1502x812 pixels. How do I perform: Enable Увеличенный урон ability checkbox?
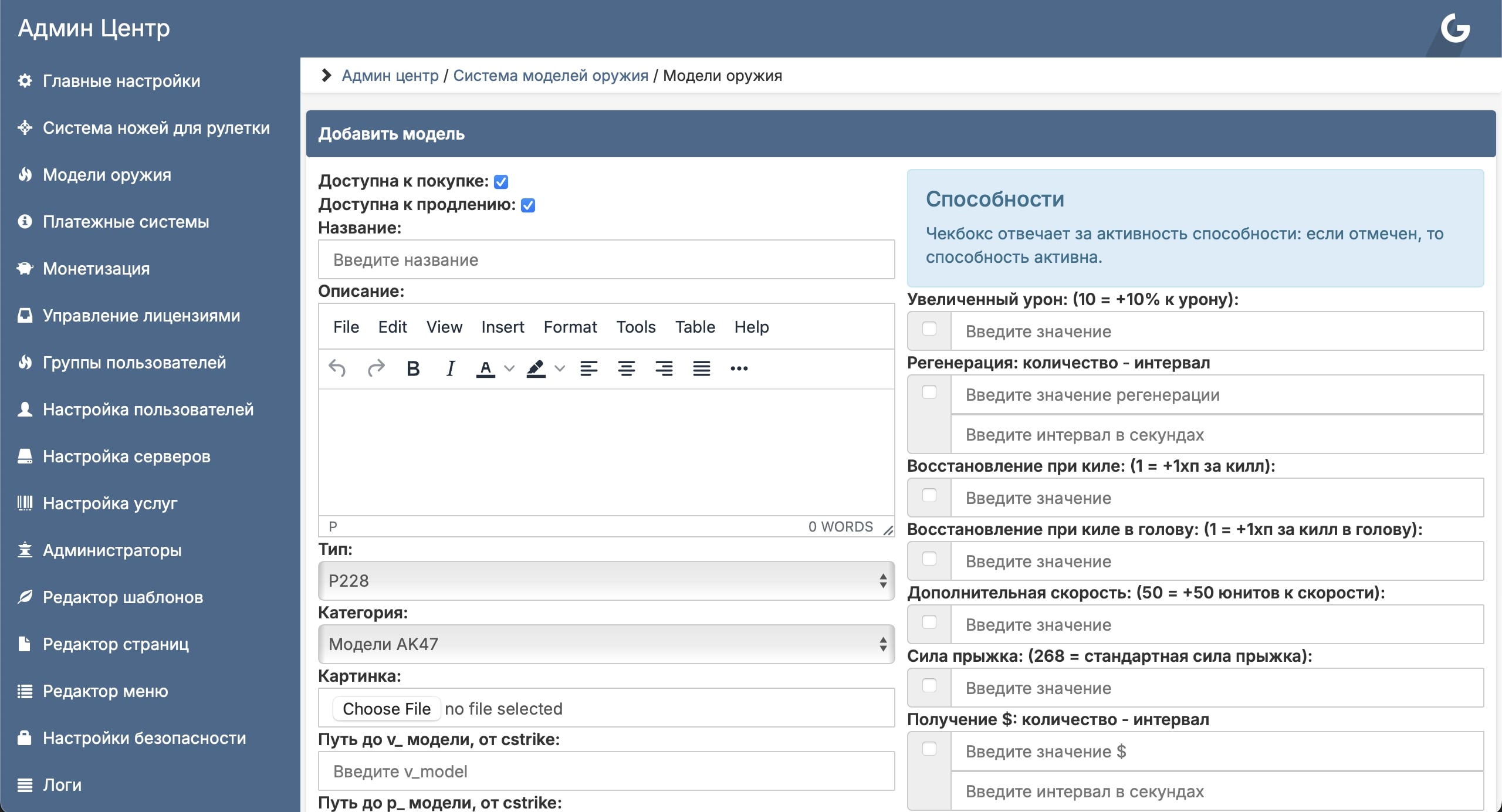tap(929, 329)
